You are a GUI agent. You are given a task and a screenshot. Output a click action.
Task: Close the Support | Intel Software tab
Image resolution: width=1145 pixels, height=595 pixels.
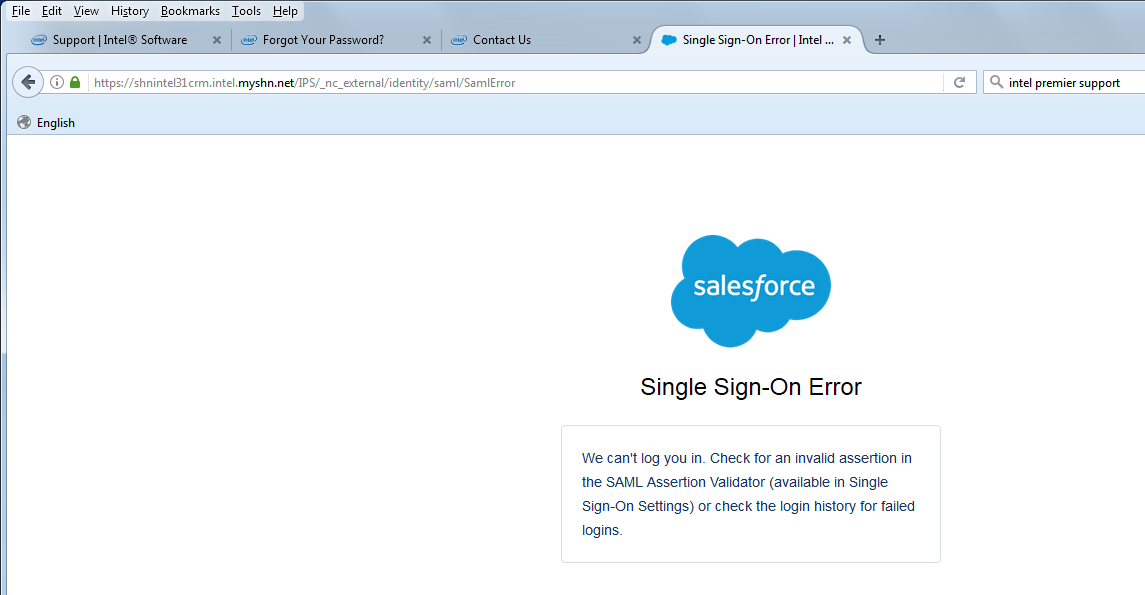(x=216, y=40)
